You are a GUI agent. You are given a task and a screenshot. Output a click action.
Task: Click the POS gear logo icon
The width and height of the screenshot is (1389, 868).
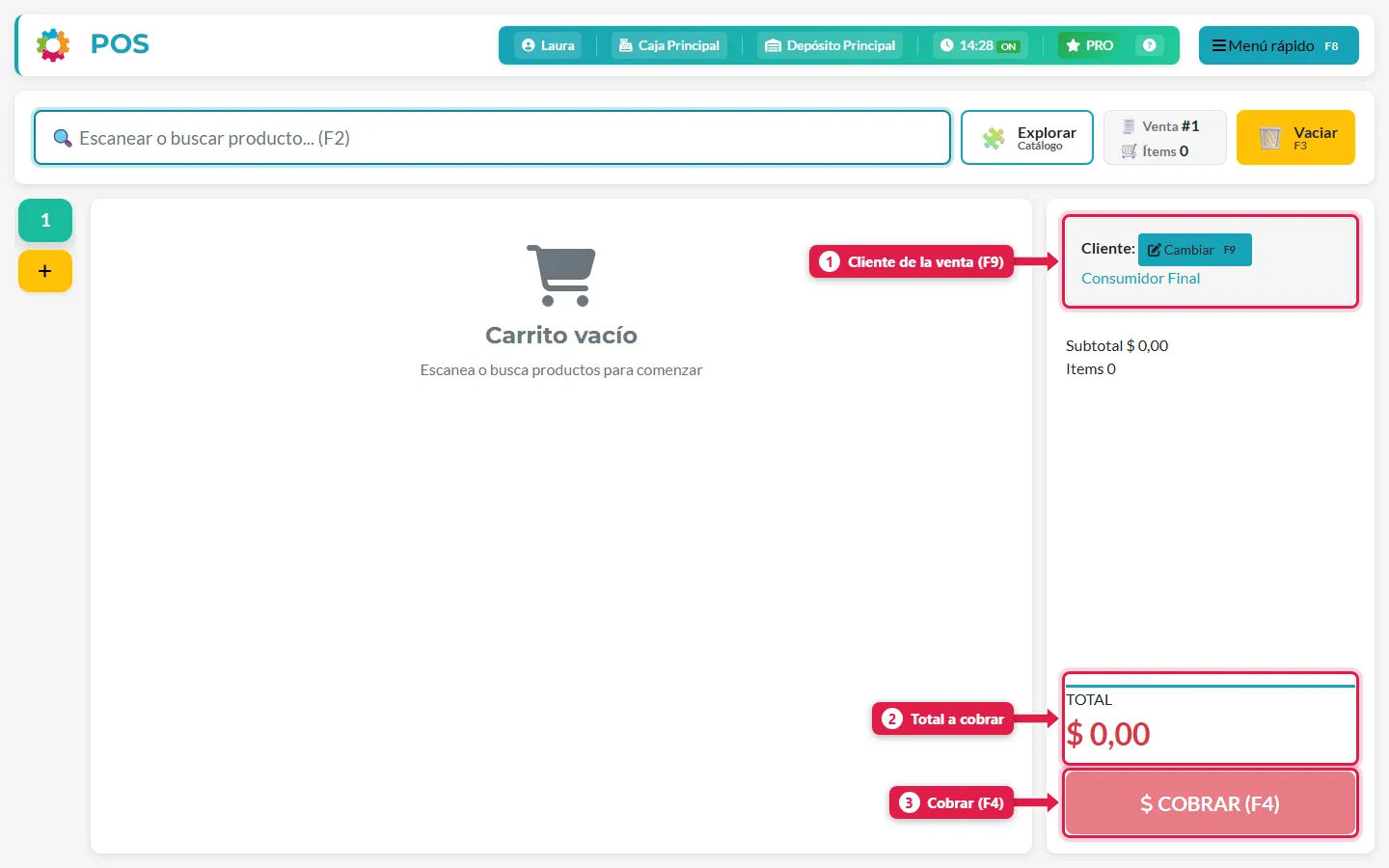coord(53,45)
